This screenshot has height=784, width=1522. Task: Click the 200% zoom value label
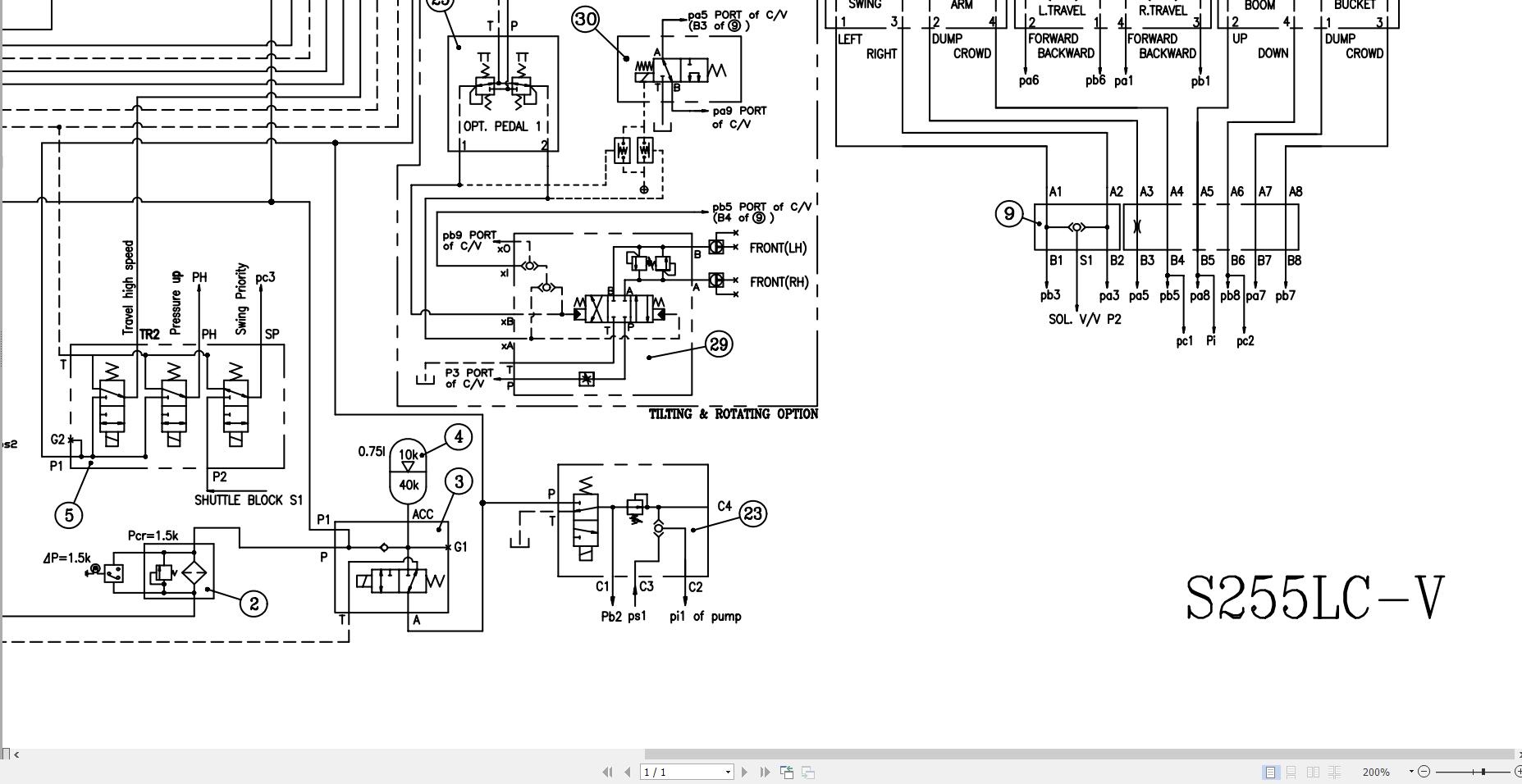pyautogui.click(x=1376, y=772)
